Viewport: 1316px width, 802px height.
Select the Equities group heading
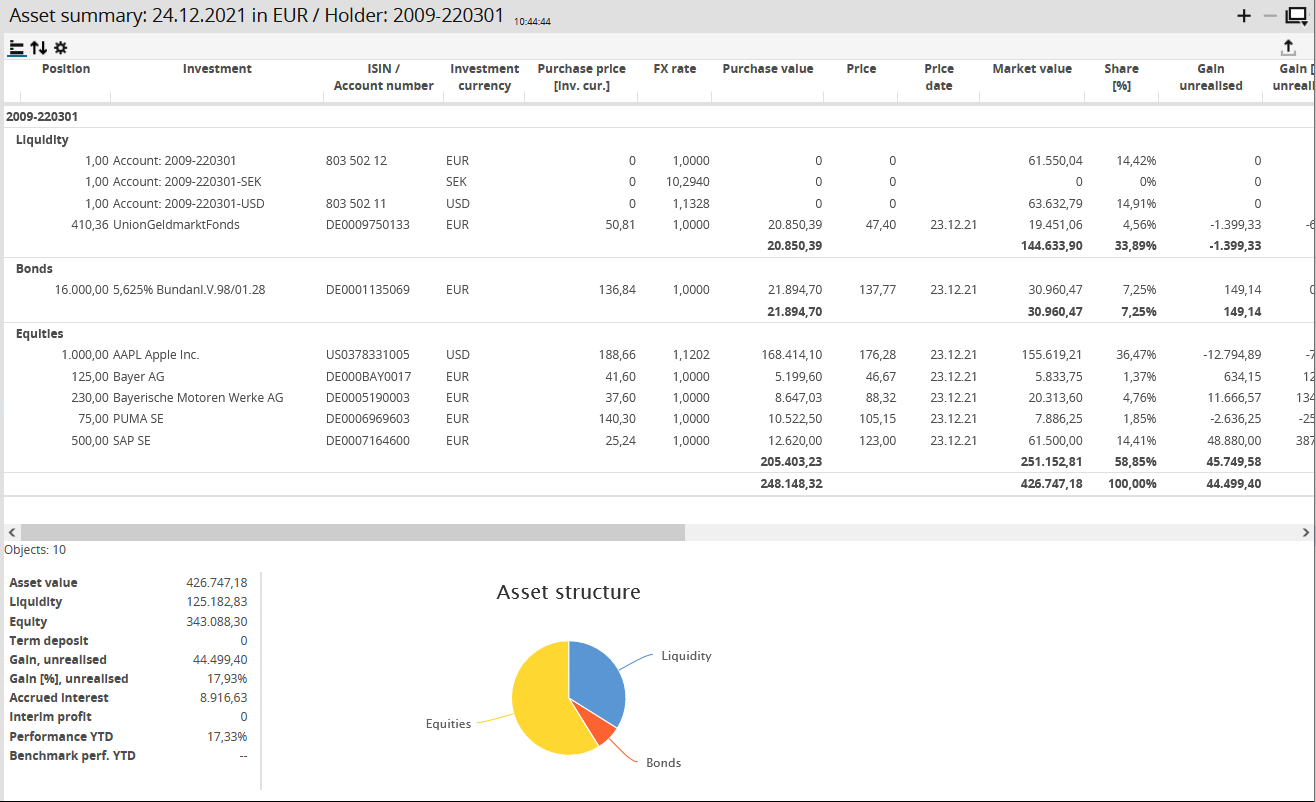click(40, 334)
